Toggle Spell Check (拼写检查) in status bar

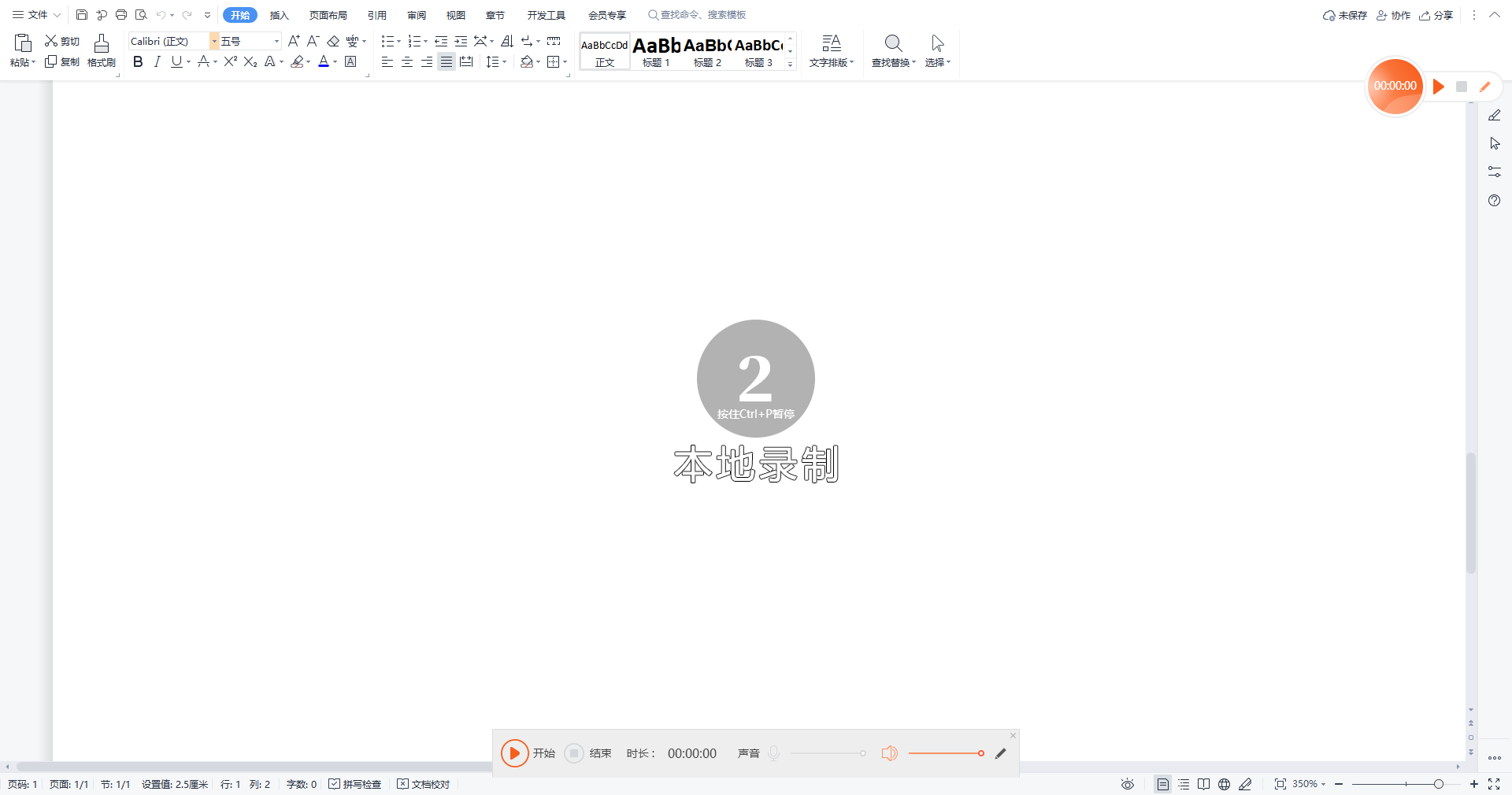[355, 784]
